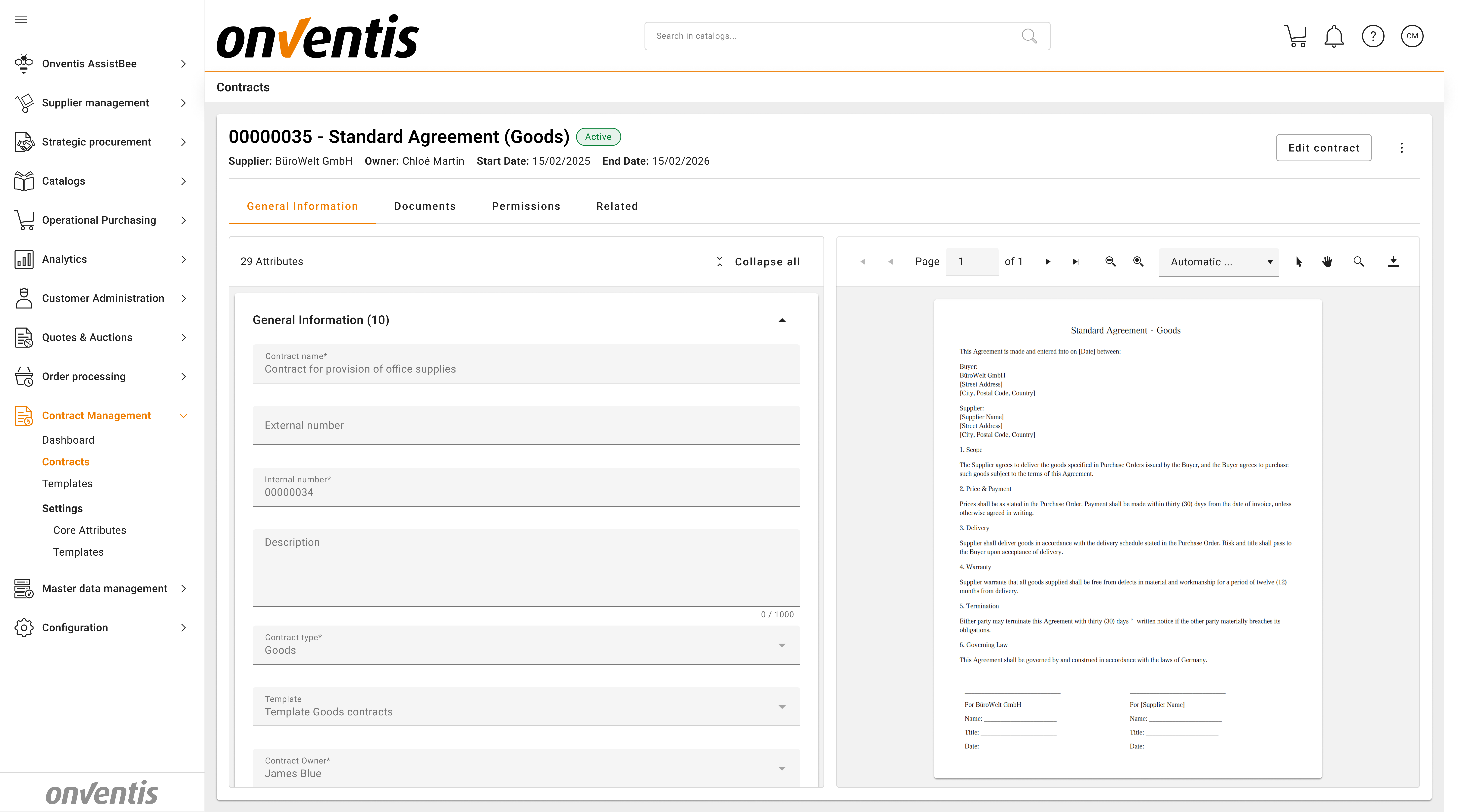Screen dimensions: 1462x812
Task: Open the shopping cart icon
Action: (1295, 36)
